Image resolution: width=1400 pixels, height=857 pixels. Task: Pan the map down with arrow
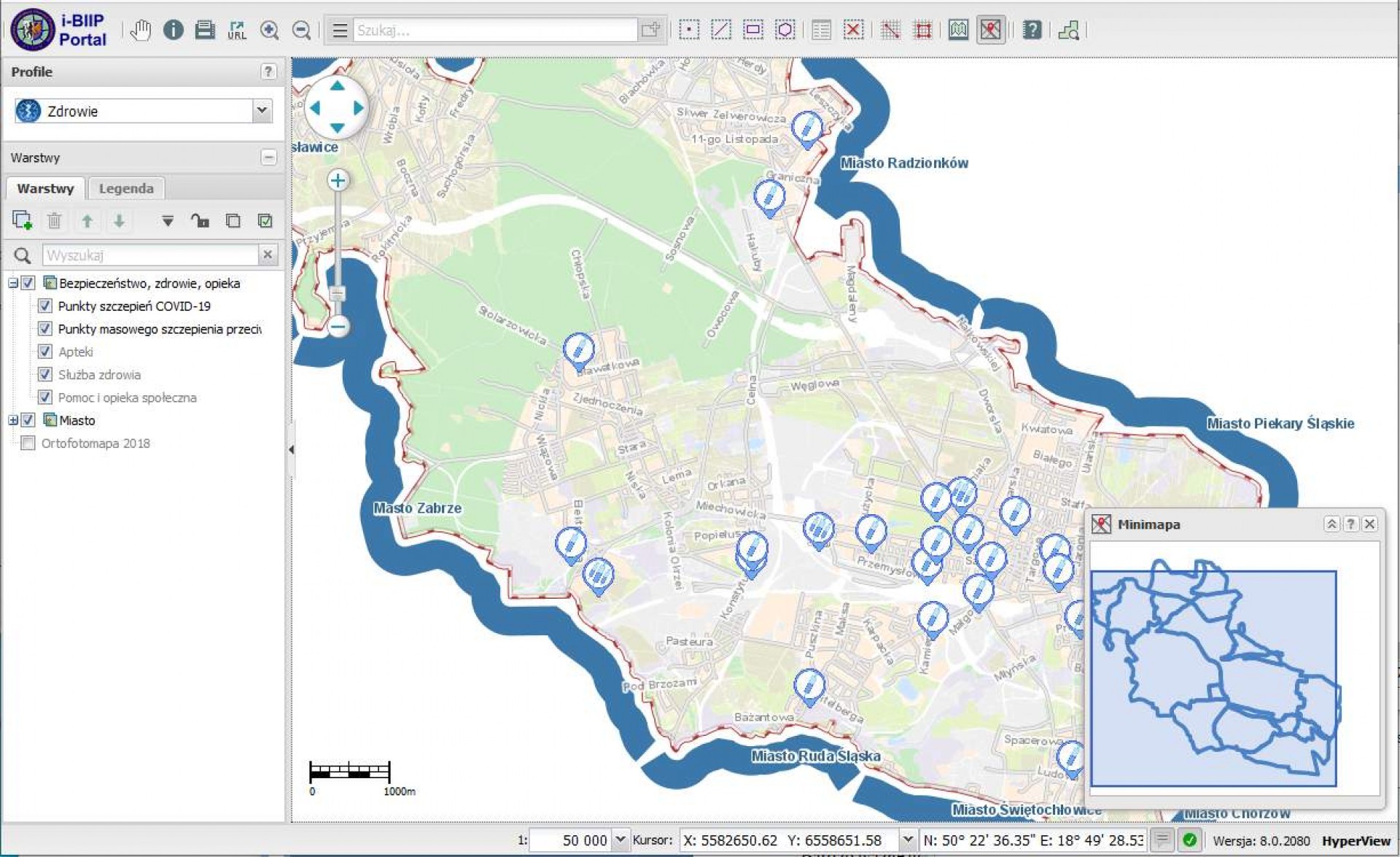point(337,128)
